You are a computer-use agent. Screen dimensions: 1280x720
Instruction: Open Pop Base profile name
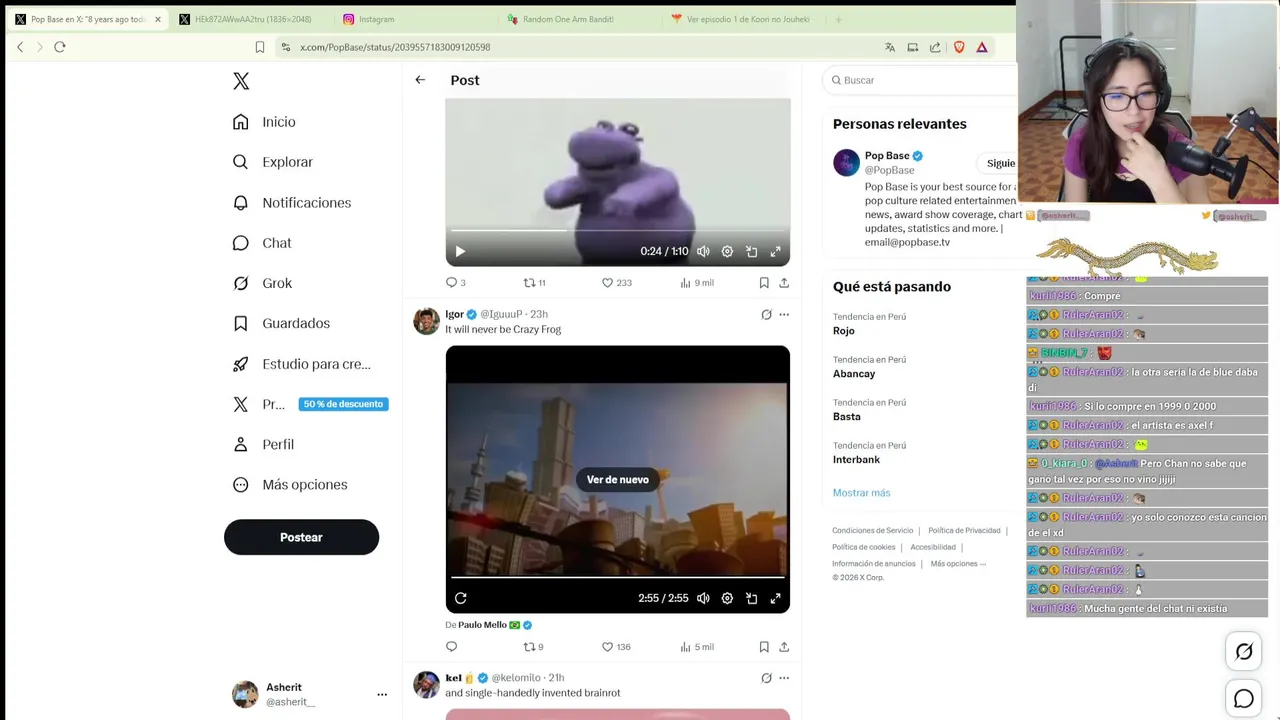click(887, 156)
